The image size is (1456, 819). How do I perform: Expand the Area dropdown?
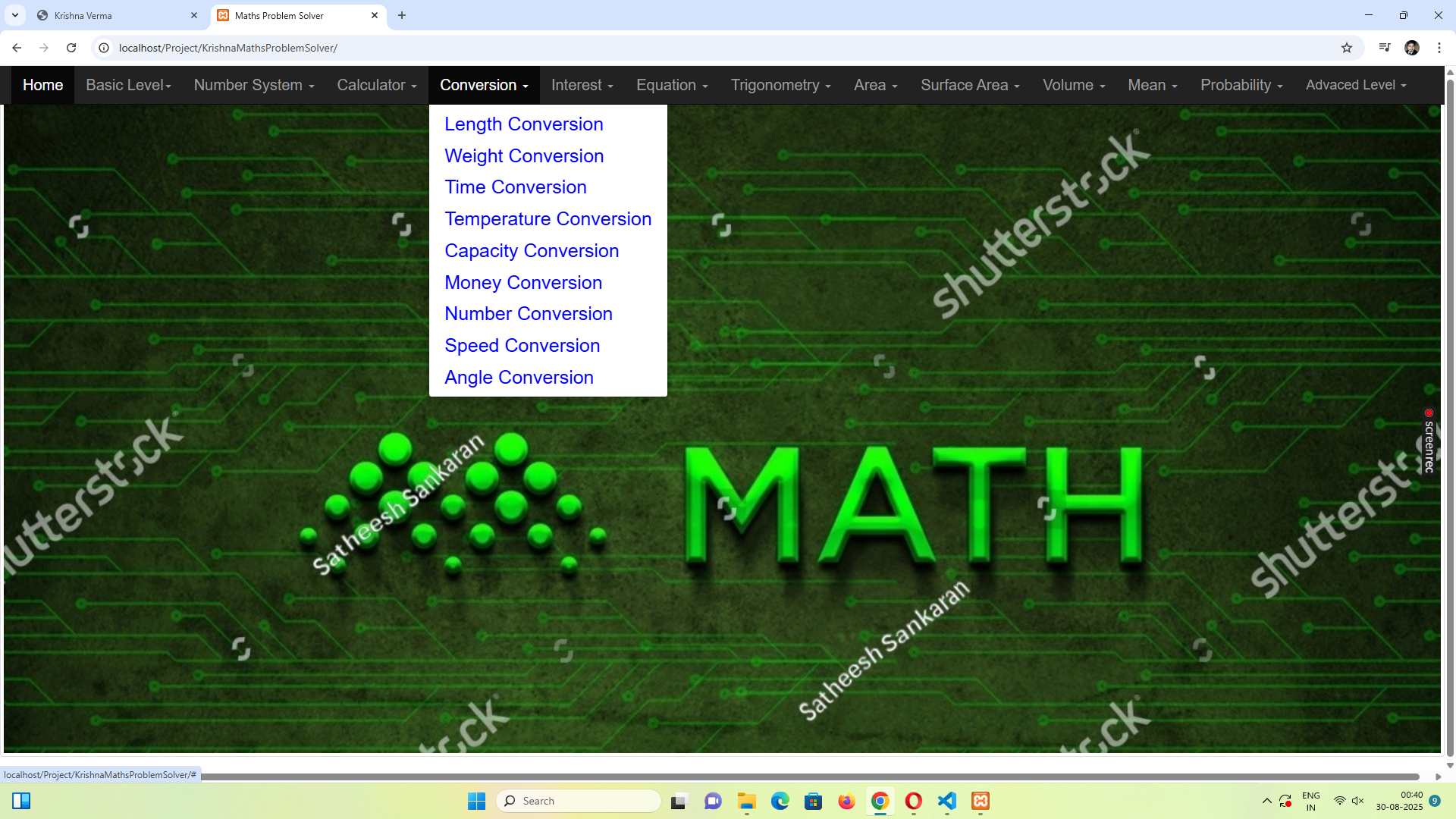click(x=876, y=85)
